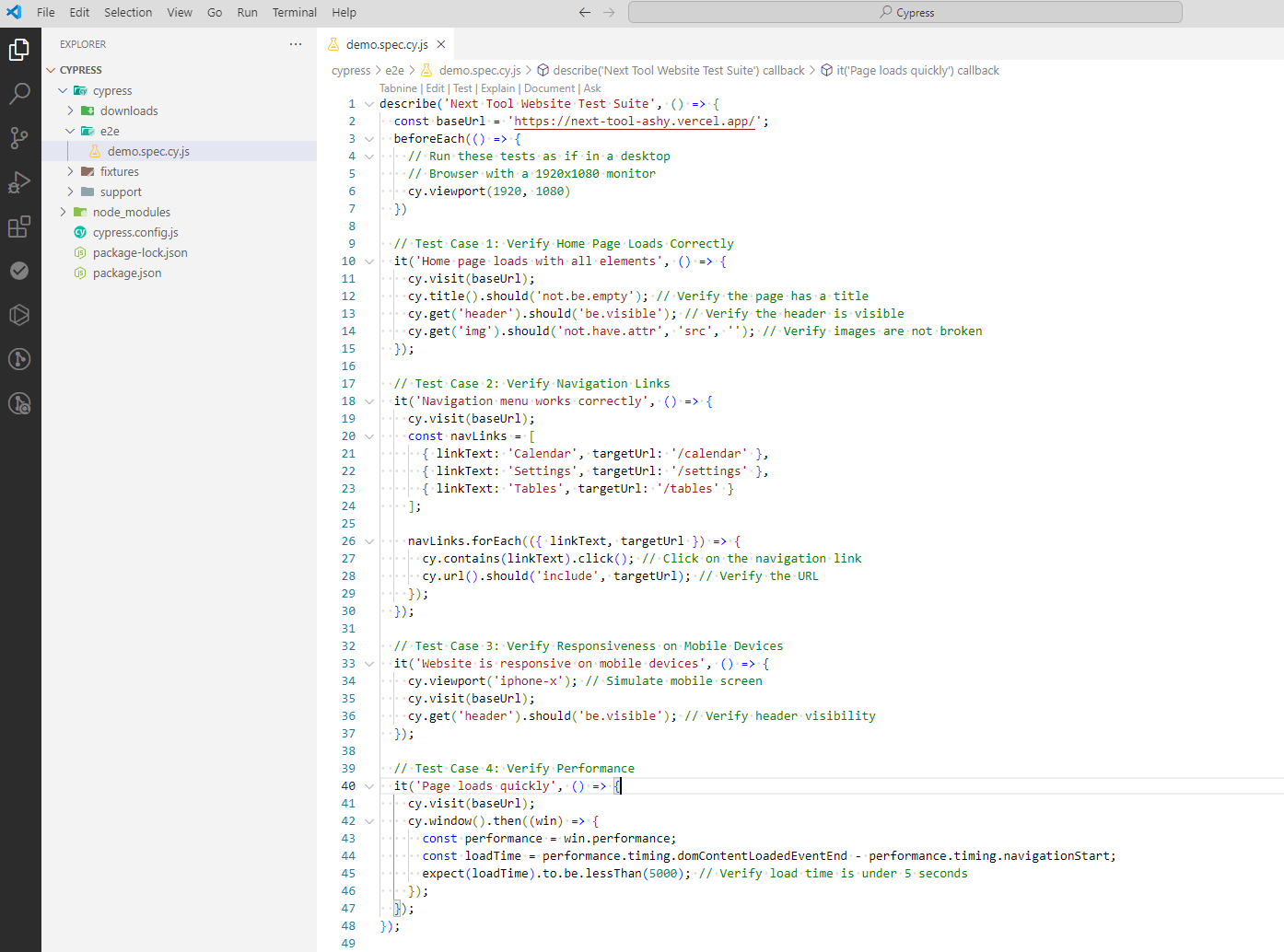This screenshot has height=952, width=1284.
Task: Fold the describe block at line 1
Action: click(x=369, y=104)
